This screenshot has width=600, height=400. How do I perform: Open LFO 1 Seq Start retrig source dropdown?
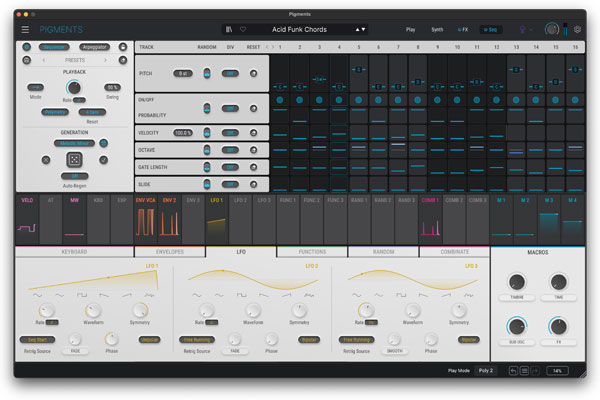tap(37, 340)
